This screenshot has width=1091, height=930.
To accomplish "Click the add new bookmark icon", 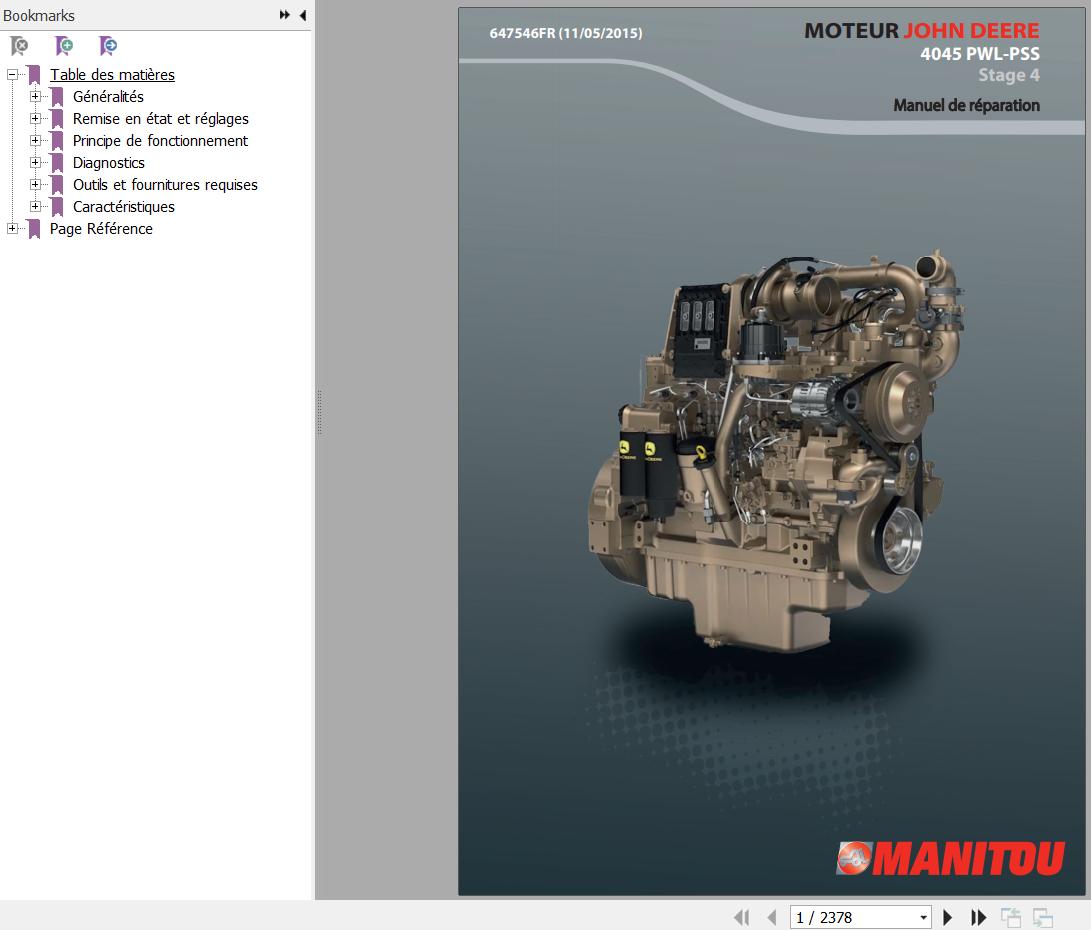I will pyautogui.click(x=64, y=46).
